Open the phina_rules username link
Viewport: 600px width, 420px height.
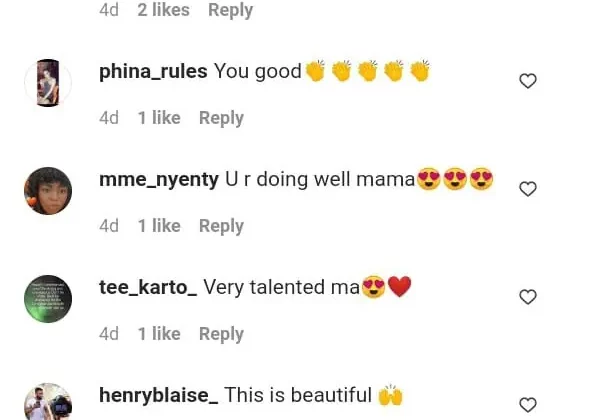(153, 72)
